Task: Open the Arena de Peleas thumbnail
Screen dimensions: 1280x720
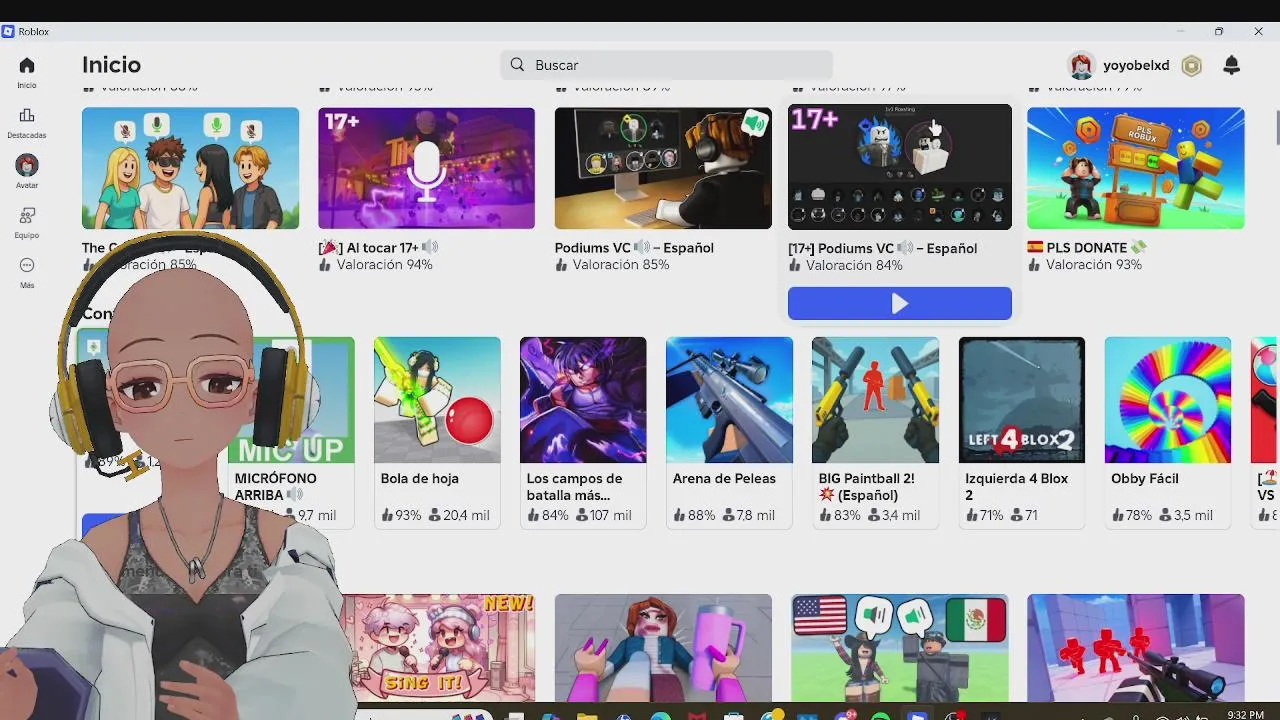Action: [729, 400]
